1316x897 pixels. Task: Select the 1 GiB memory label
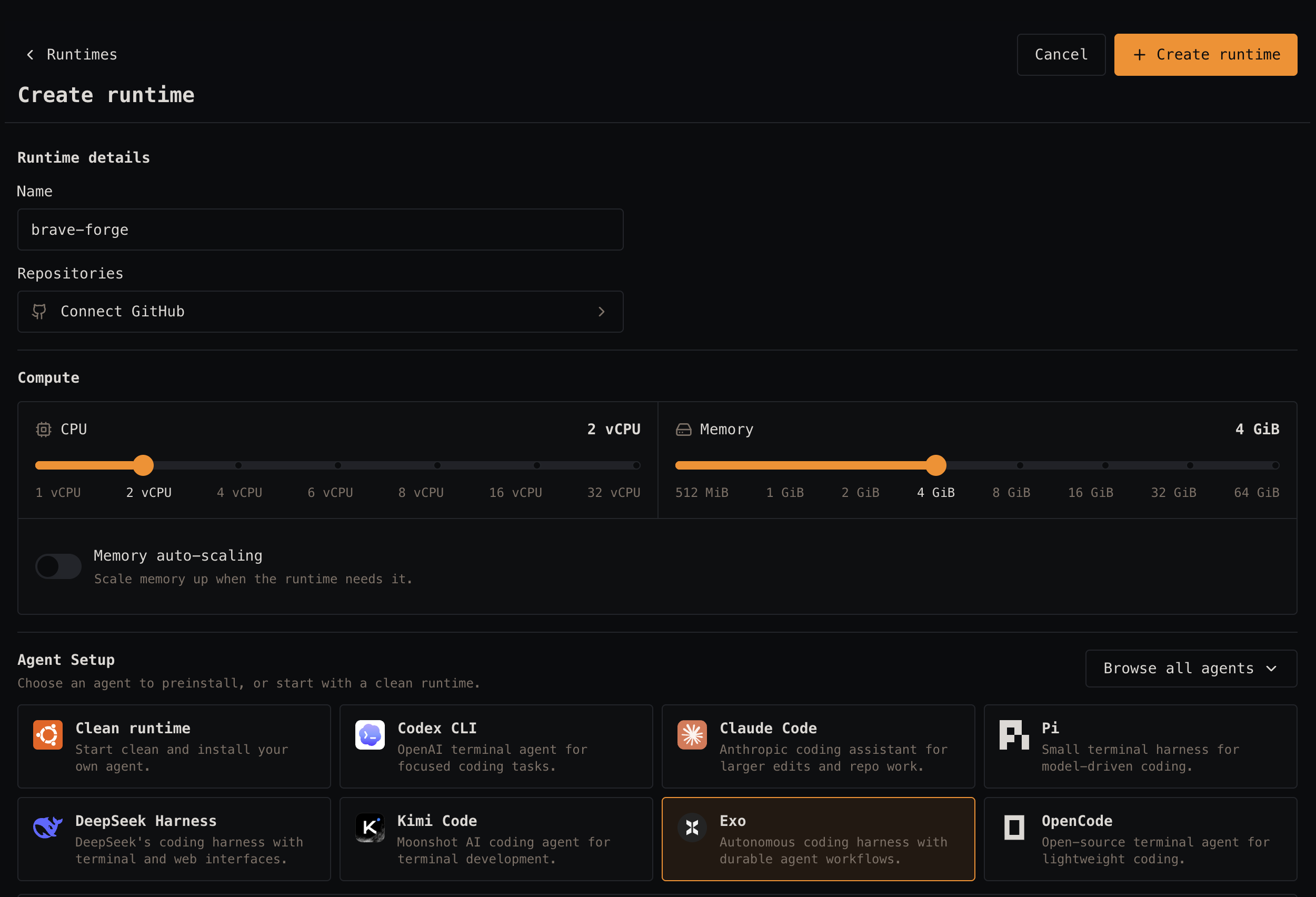click(x=785, y=492)
